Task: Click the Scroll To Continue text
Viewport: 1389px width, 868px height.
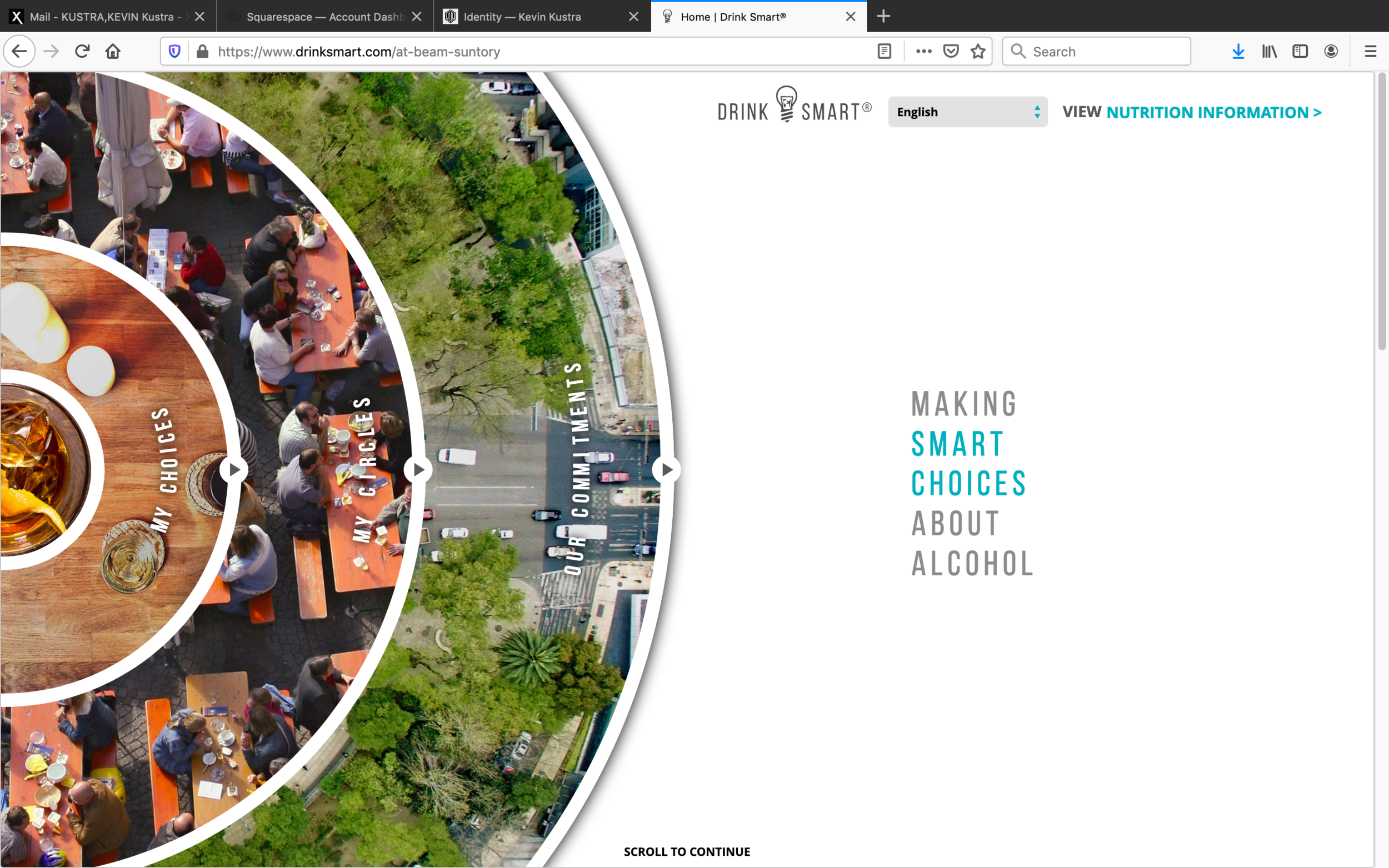Action: tap(687, 852)
